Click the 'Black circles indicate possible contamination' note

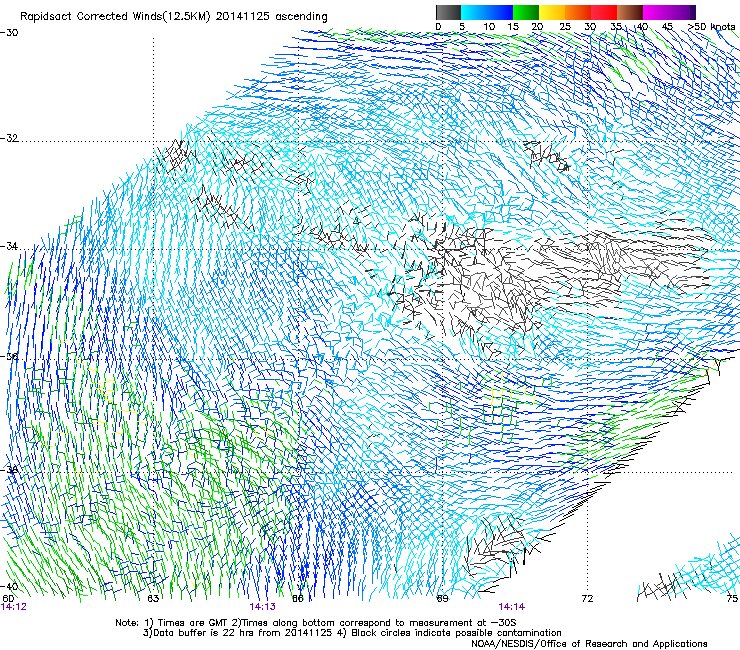tap(456, 633)
